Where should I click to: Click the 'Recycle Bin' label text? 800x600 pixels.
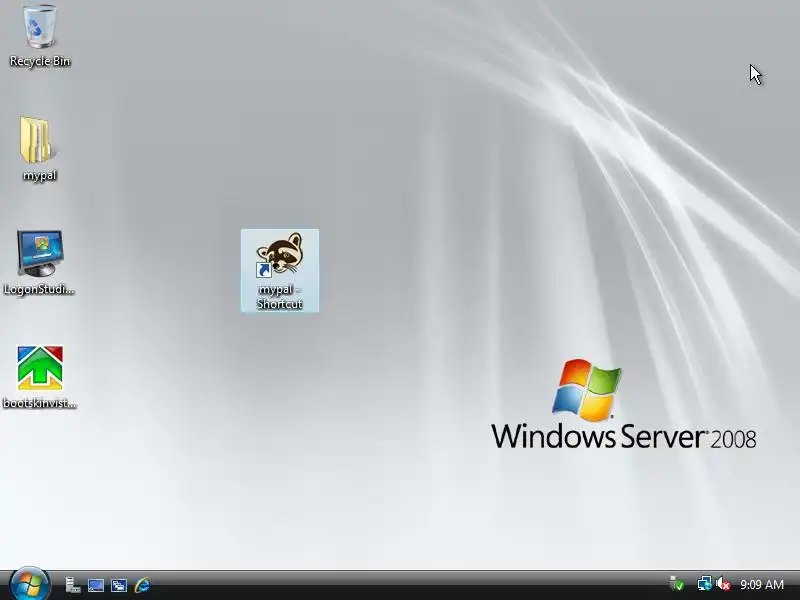pos(40,61)
